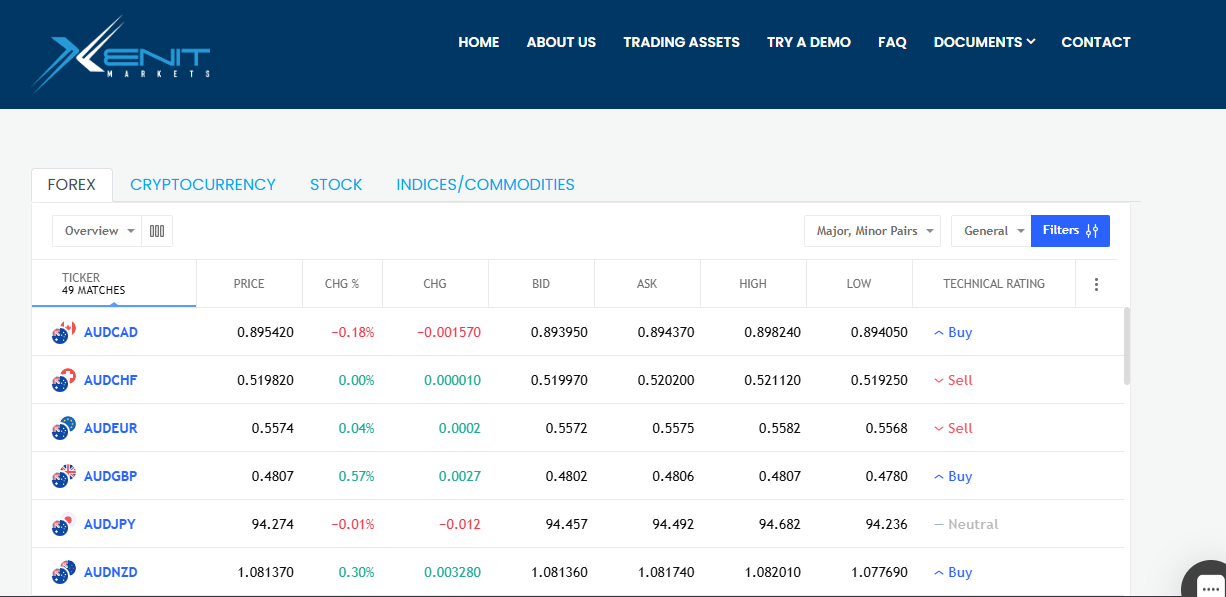Open the AUDCHF ticker link
Screen dimensions: 1226x597
click(110, 380)
